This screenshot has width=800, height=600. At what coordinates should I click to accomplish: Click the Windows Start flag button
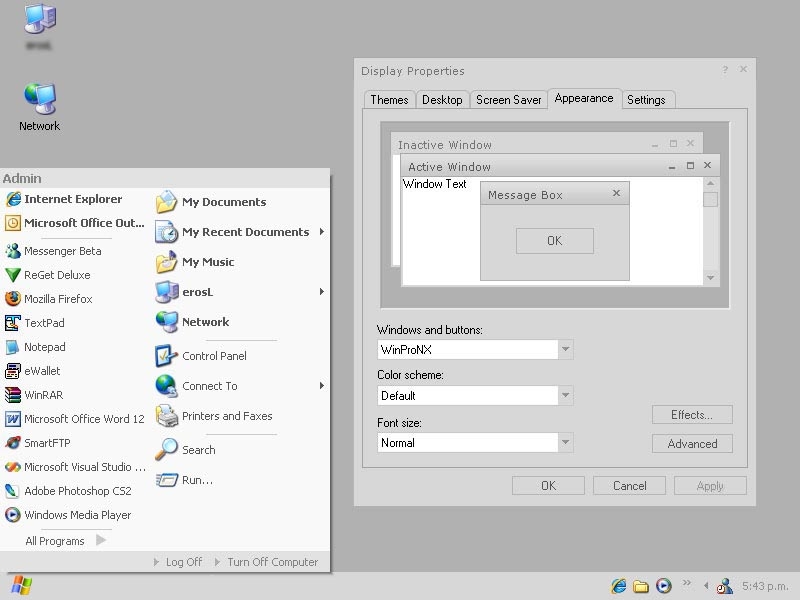pos(21,586)
